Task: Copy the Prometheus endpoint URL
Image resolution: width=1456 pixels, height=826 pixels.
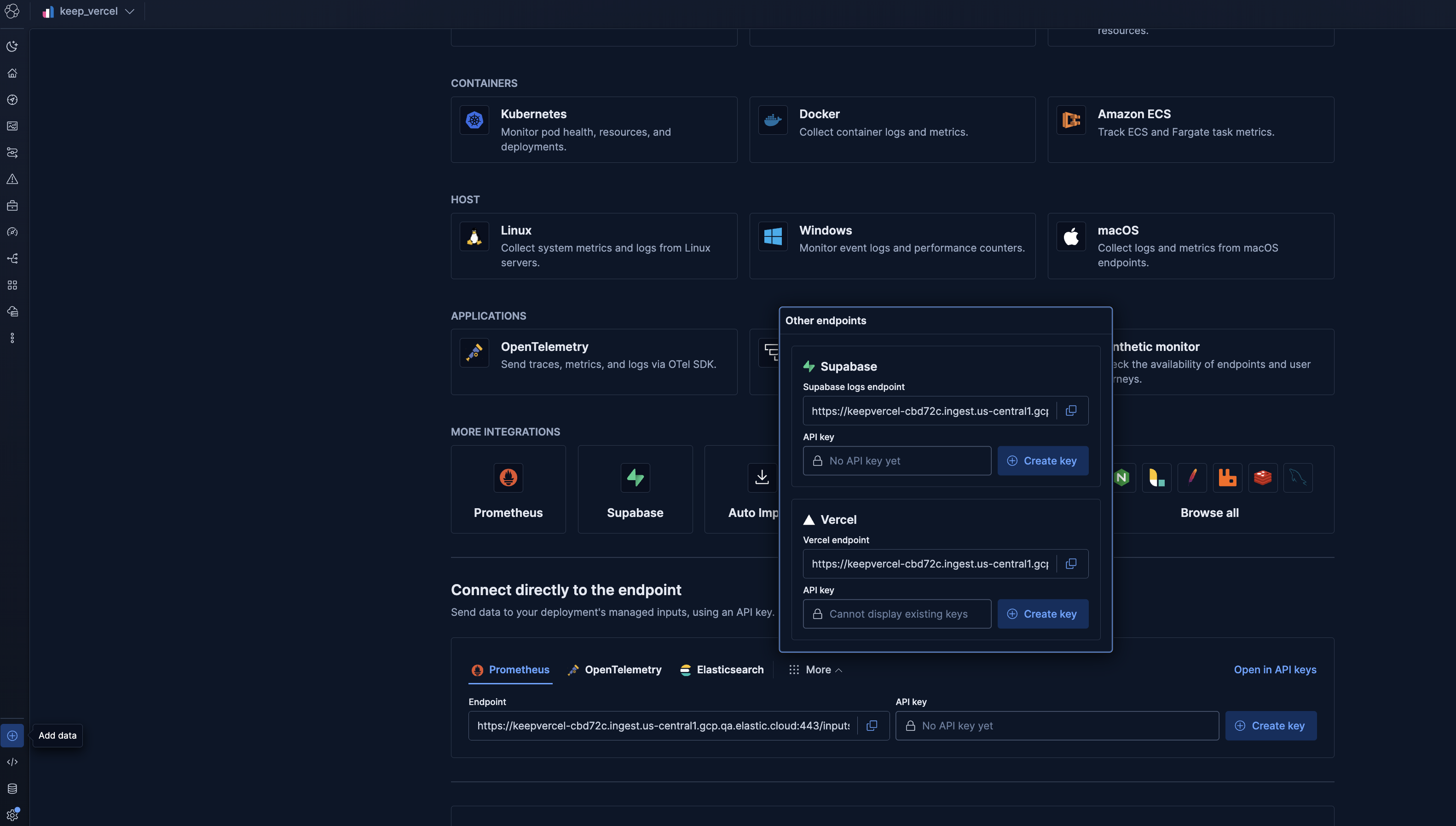Action: tap(872, 726)
